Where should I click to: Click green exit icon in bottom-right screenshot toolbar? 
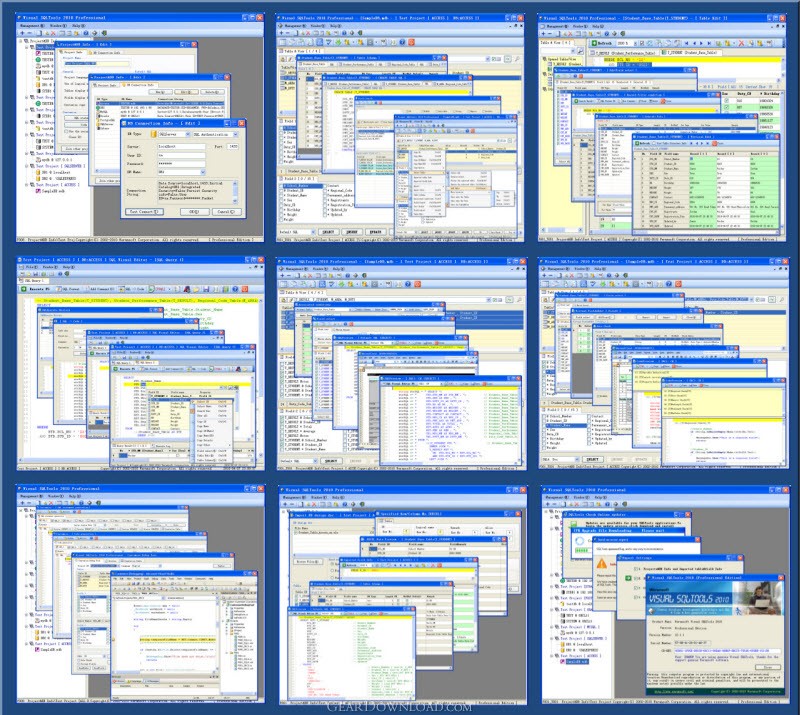coord(623,504)
